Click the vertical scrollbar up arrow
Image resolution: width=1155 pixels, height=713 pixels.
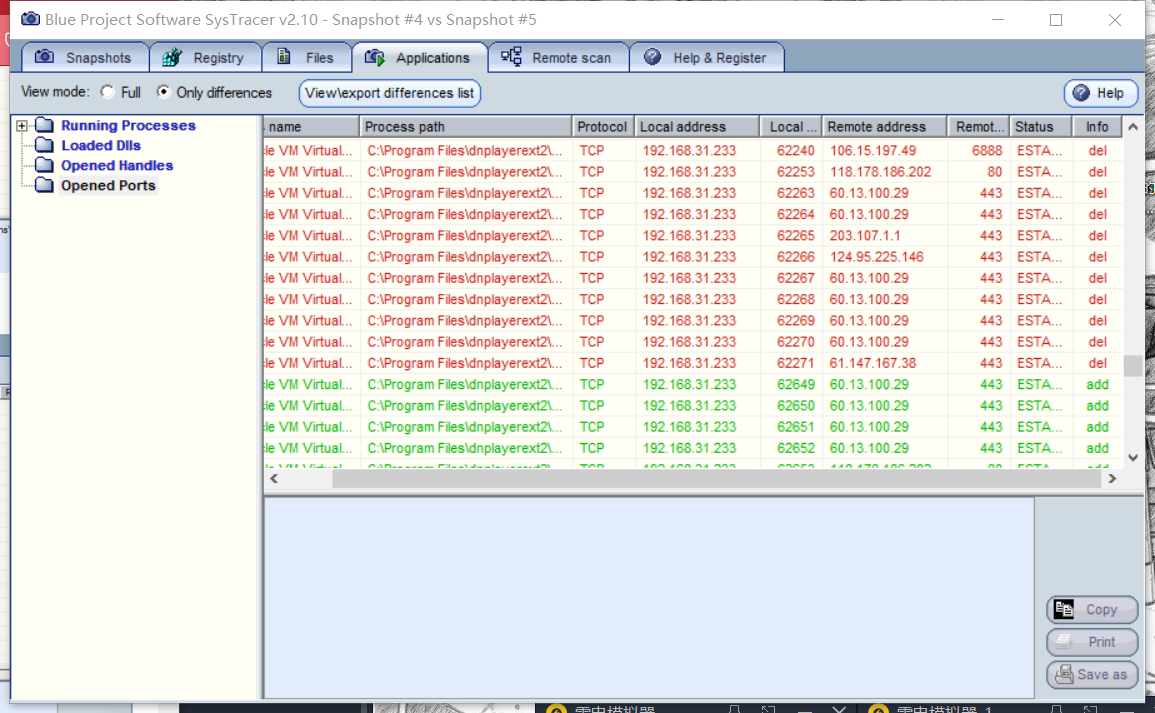[1133, 127]
